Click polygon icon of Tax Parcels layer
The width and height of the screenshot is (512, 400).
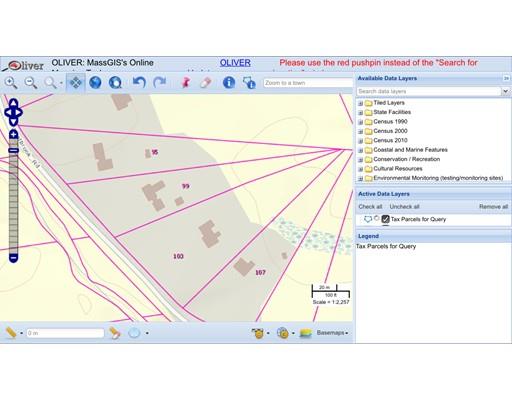[x=368, y=219]
